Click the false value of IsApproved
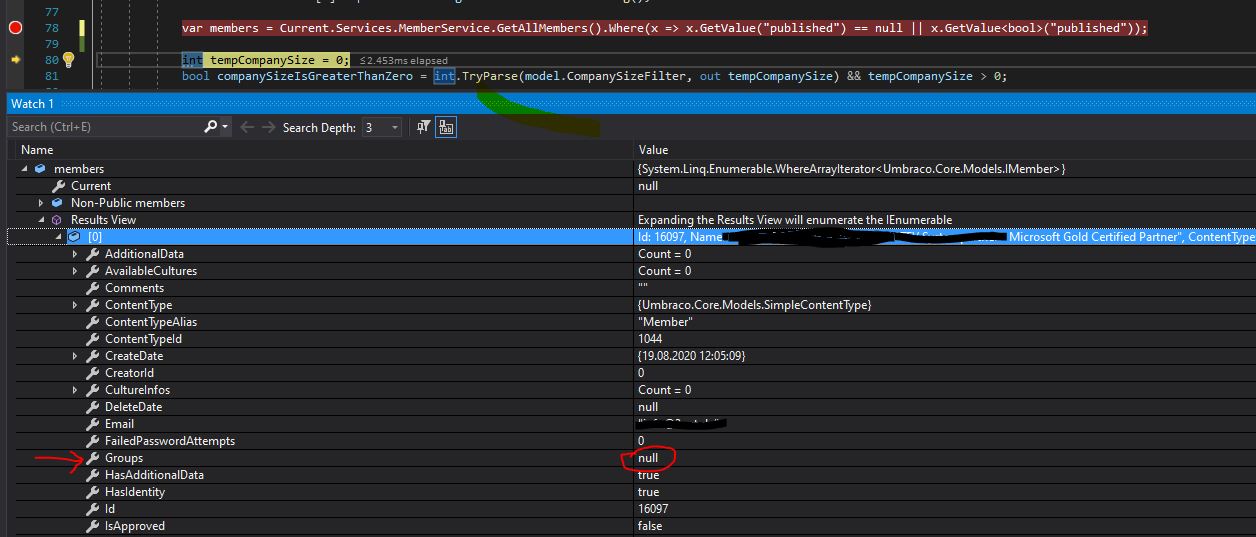This screenshot has width=1256, height=537. [x=650, y=526]
